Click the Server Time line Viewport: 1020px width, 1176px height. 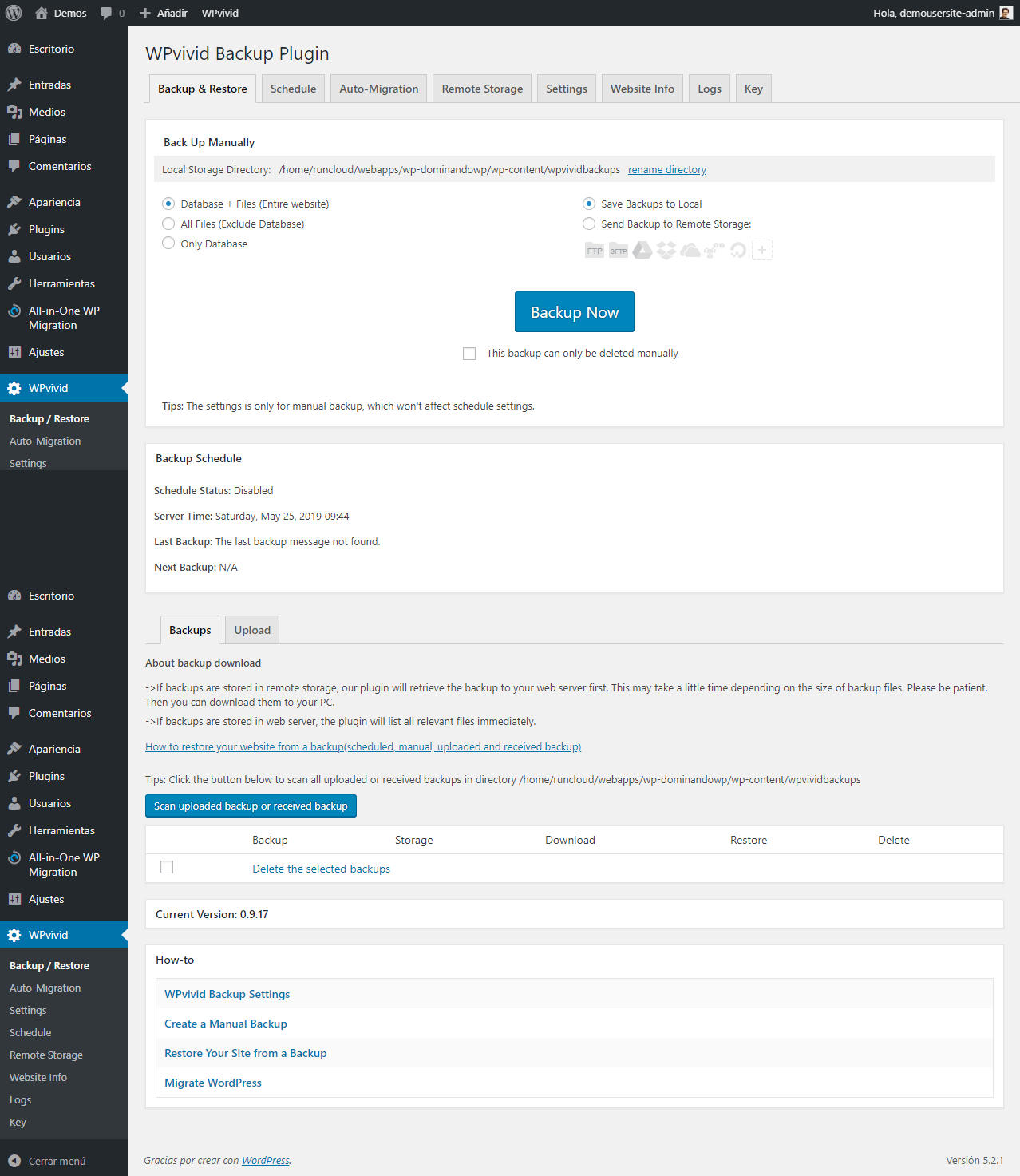[251, 517]
